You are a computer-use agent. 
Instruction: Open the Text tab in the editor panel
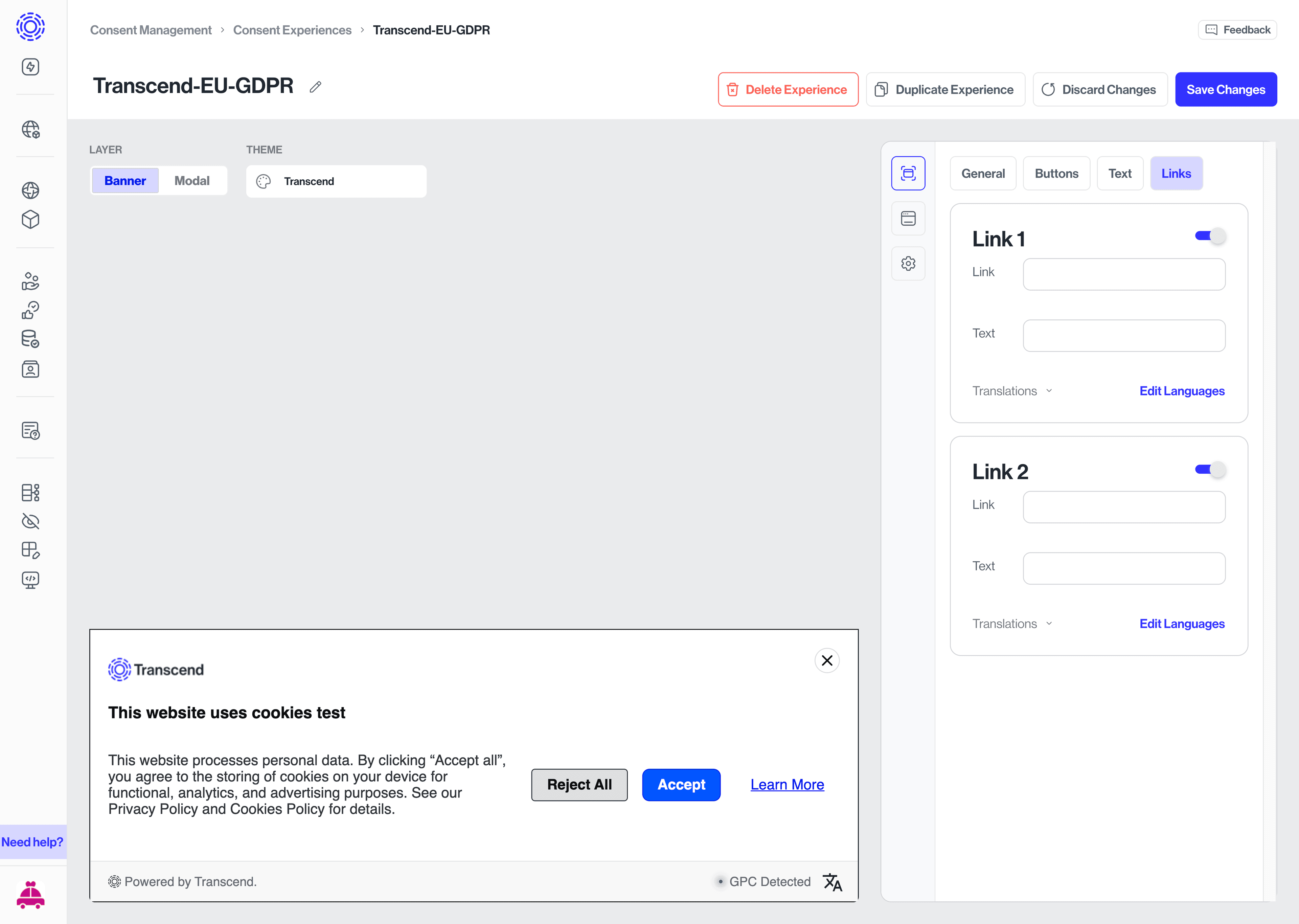1120,173
